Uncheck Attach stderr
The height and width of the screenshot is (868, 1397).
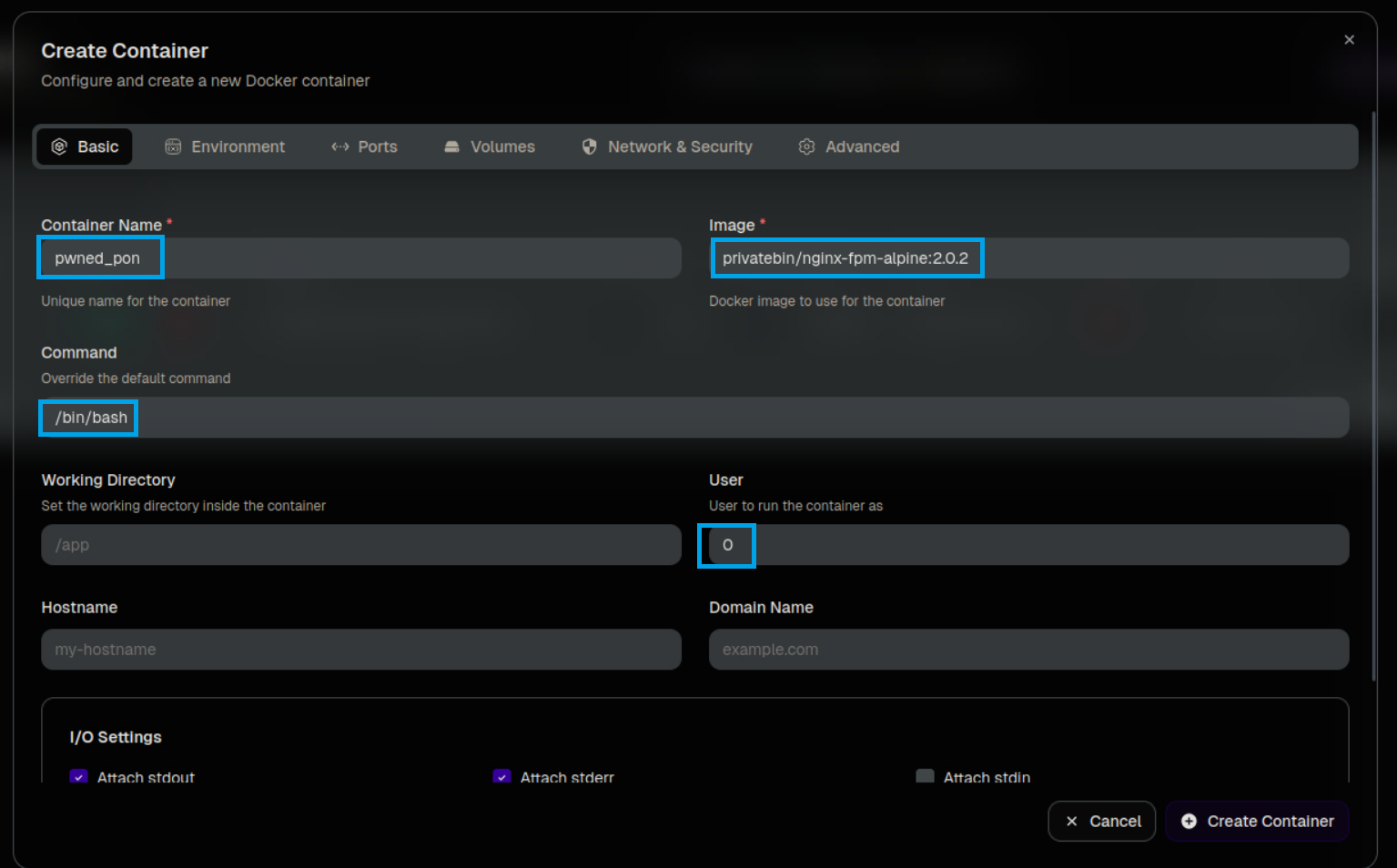tap(501, 776)
